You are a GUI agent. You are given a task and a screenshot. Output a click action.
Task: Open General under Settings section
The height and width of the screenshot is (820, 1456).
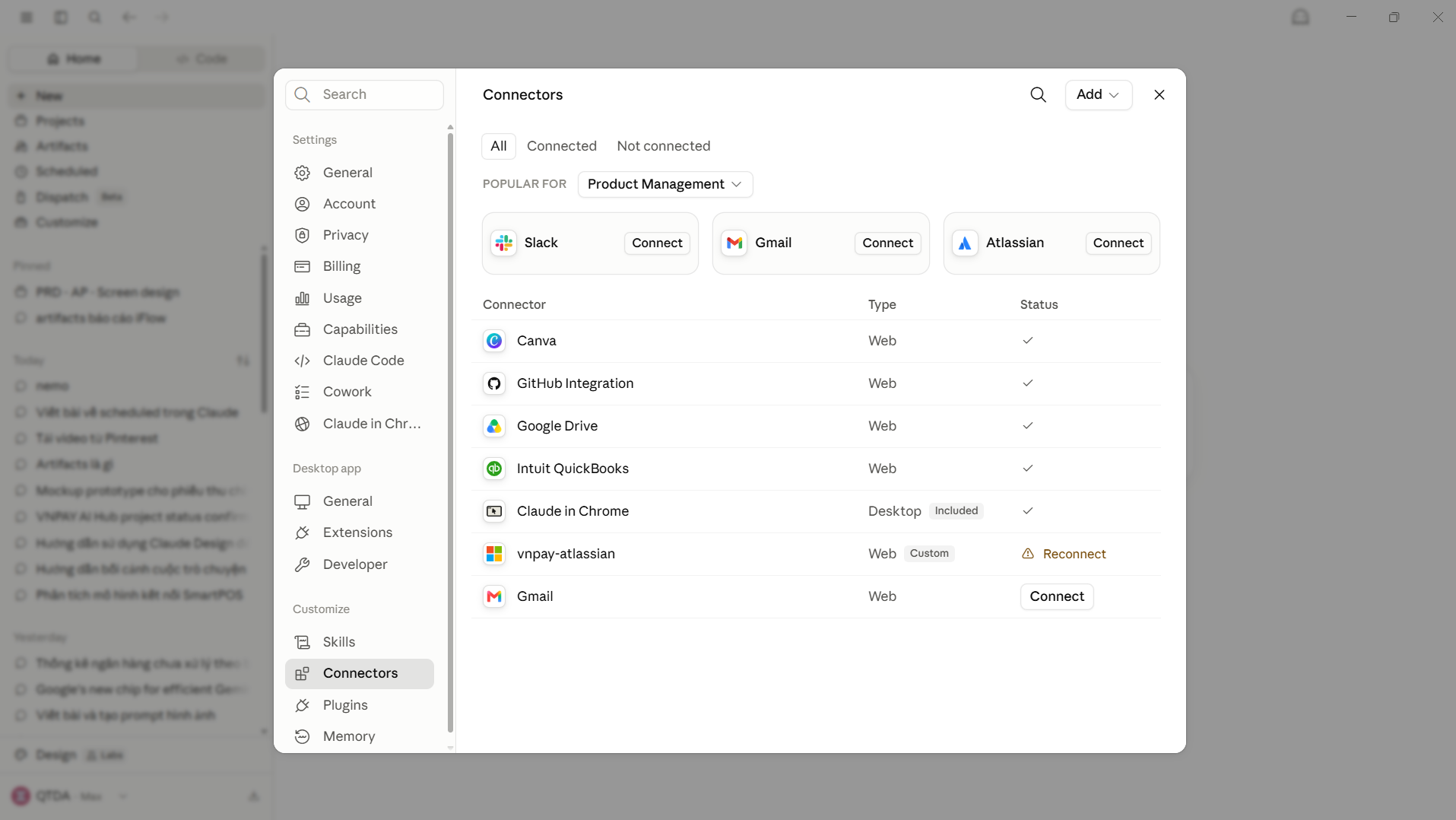[x=360, y=173]
